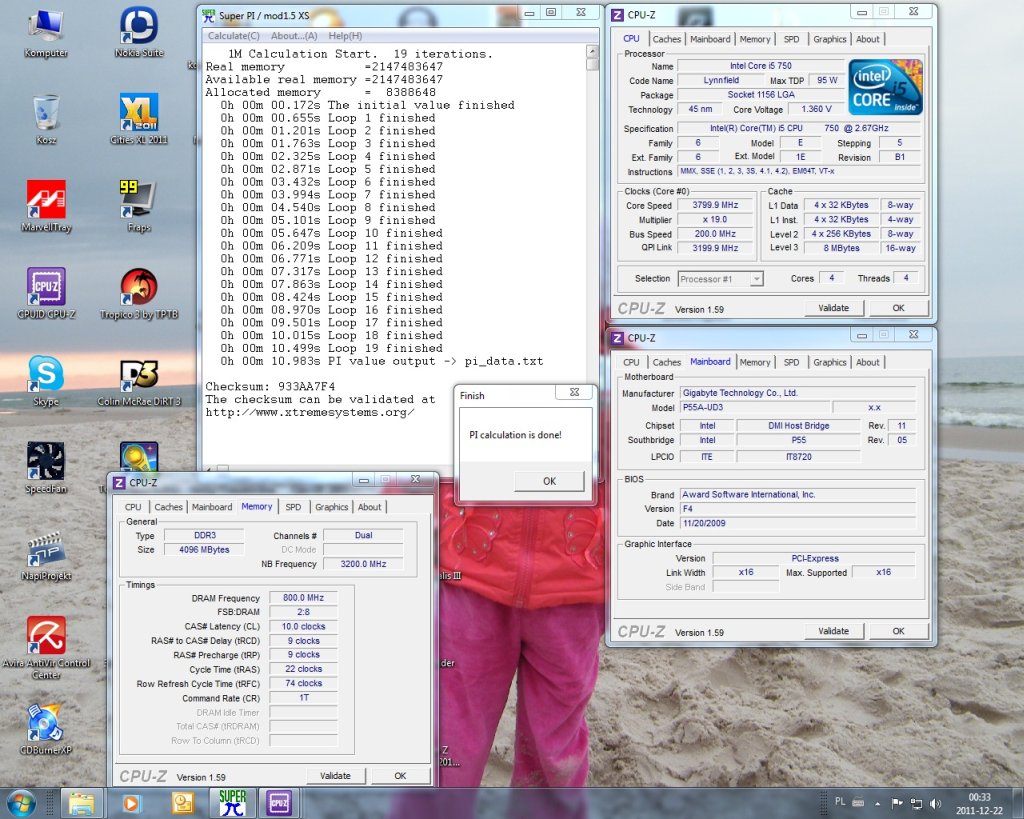Click OK in the Memory CPU-Z window
This screenshot has width=1024, height=819.
pos(400,776)
